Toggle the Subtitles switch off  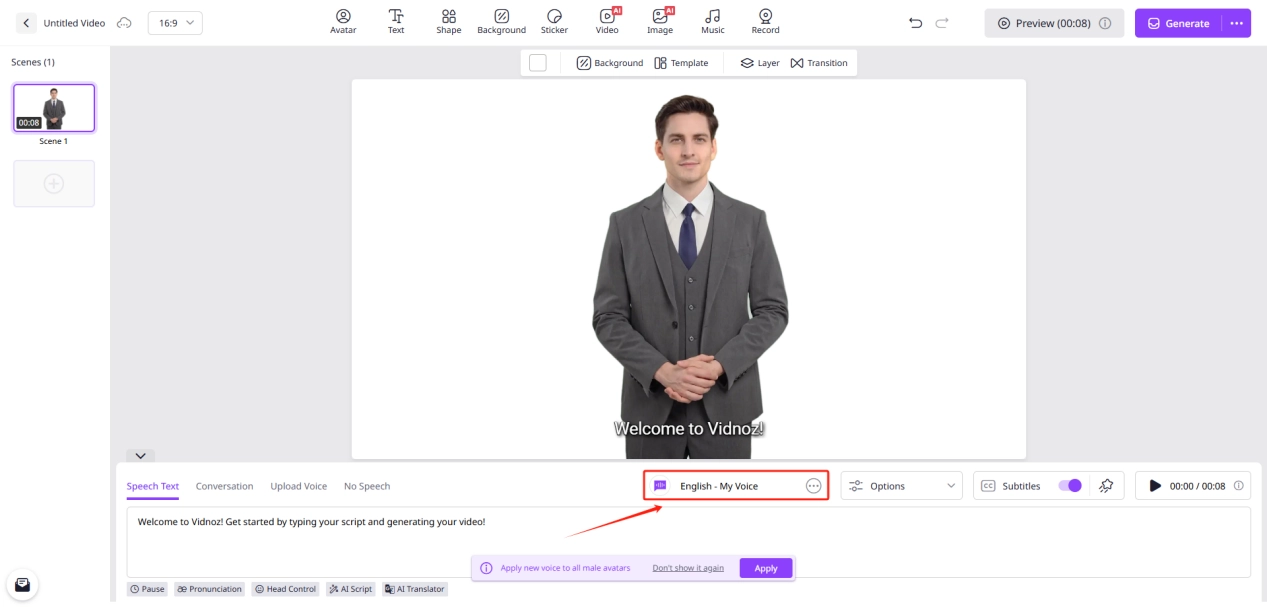click(1069, 486)
